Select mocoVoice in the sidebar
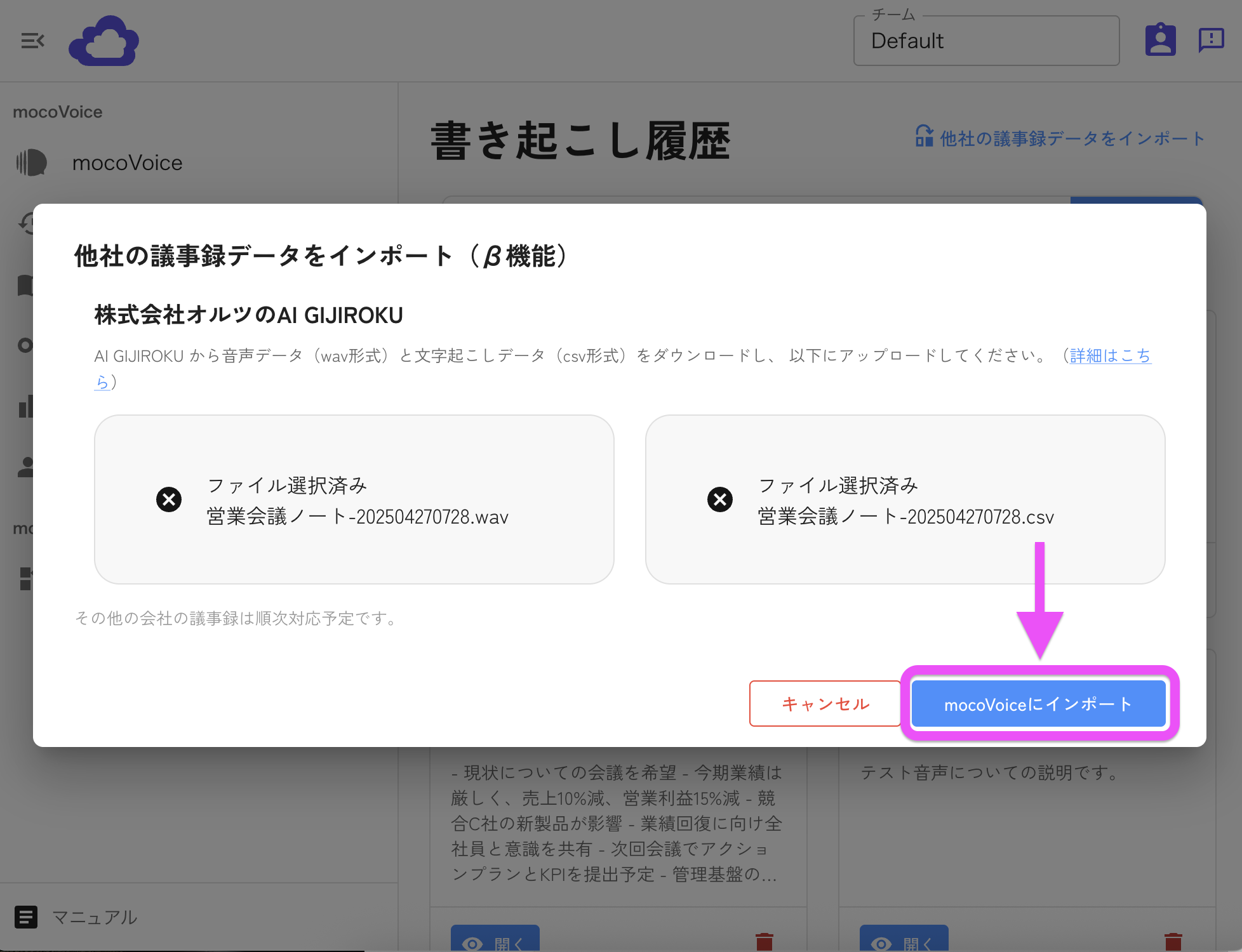The width and height of the screenshot is (1242, 952). point(127,162)
